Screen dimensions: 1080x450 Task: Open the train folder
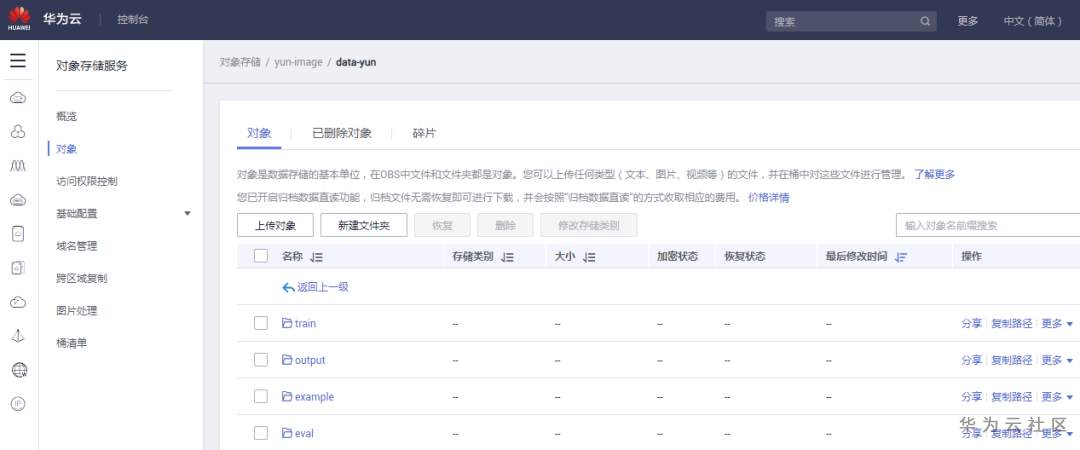pyautogui.click(x=305, y=323)
